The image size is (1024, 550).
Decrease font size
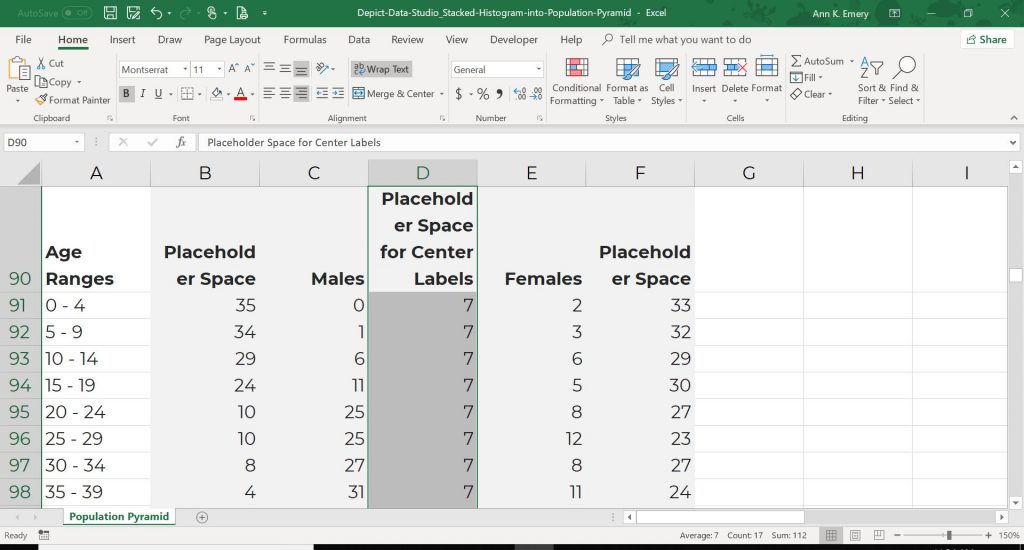click(249, 69)
